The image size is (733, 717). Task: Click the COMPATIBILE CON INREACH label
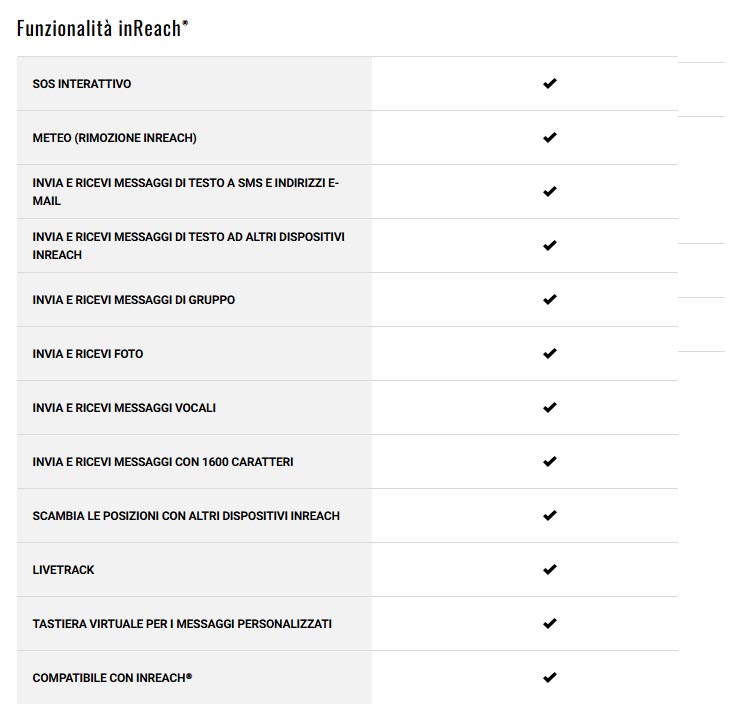(112, 678)
